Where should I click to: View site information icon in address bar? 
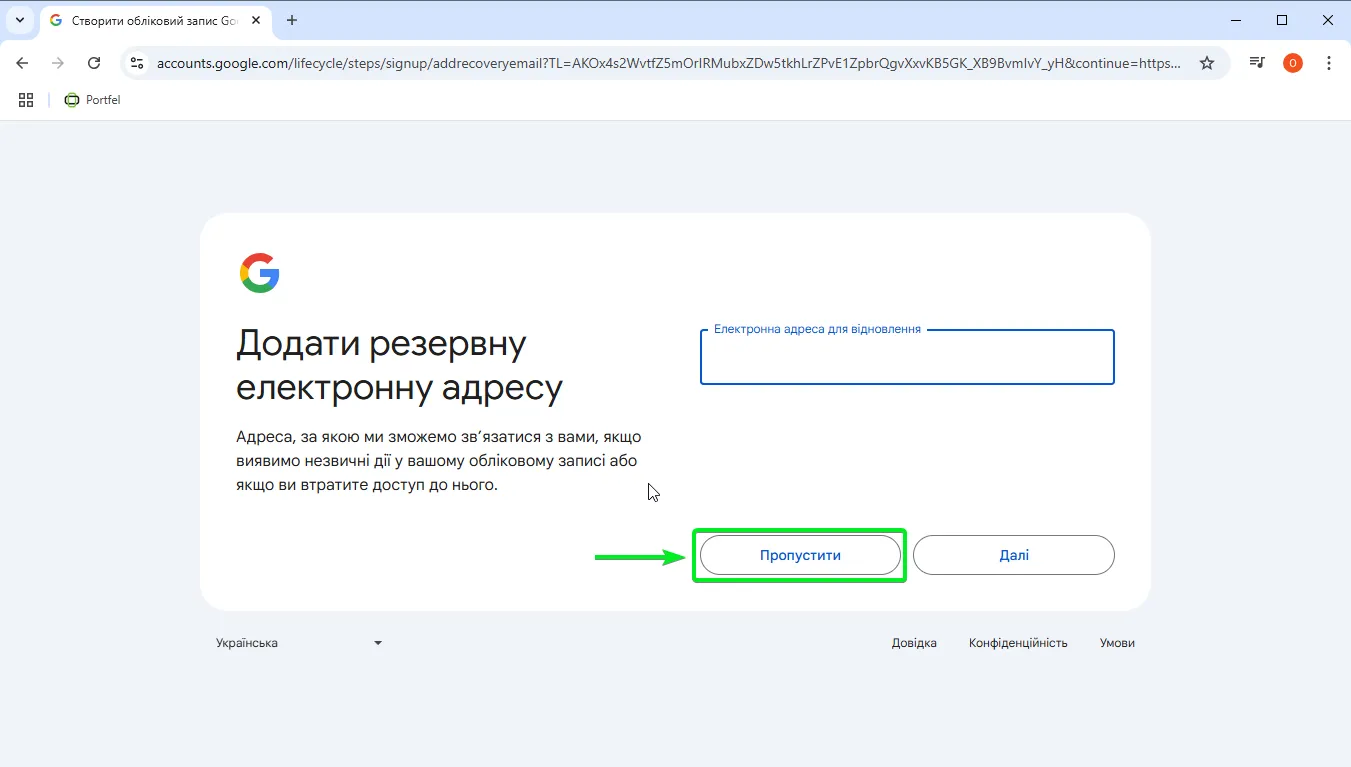(137, 63)
